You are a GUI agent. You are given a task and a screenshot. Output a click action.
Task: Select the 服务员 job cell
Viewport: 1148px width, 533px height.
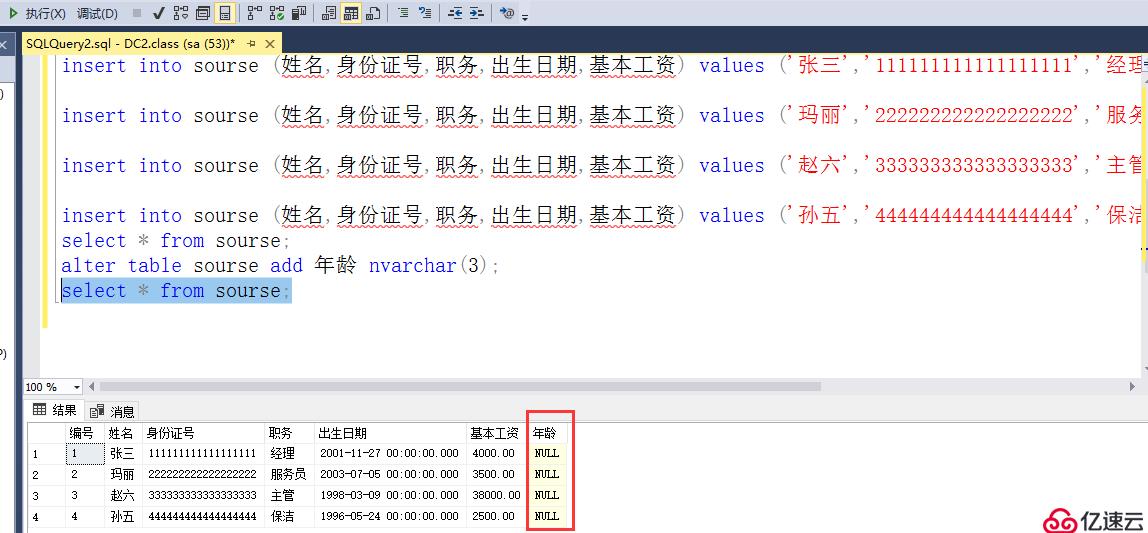(290, 474)
